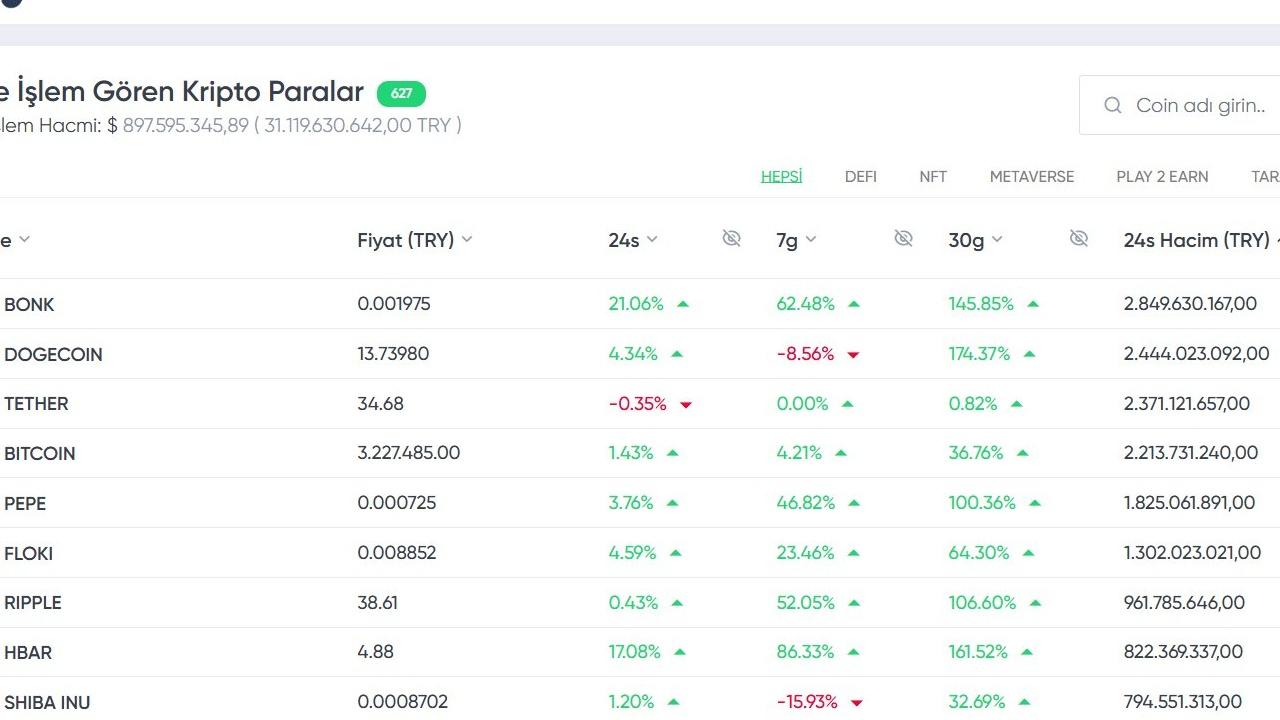Click FLOKI price 0.008852
This screenshot has width=1280, height=720.
(x=397, y=553)
